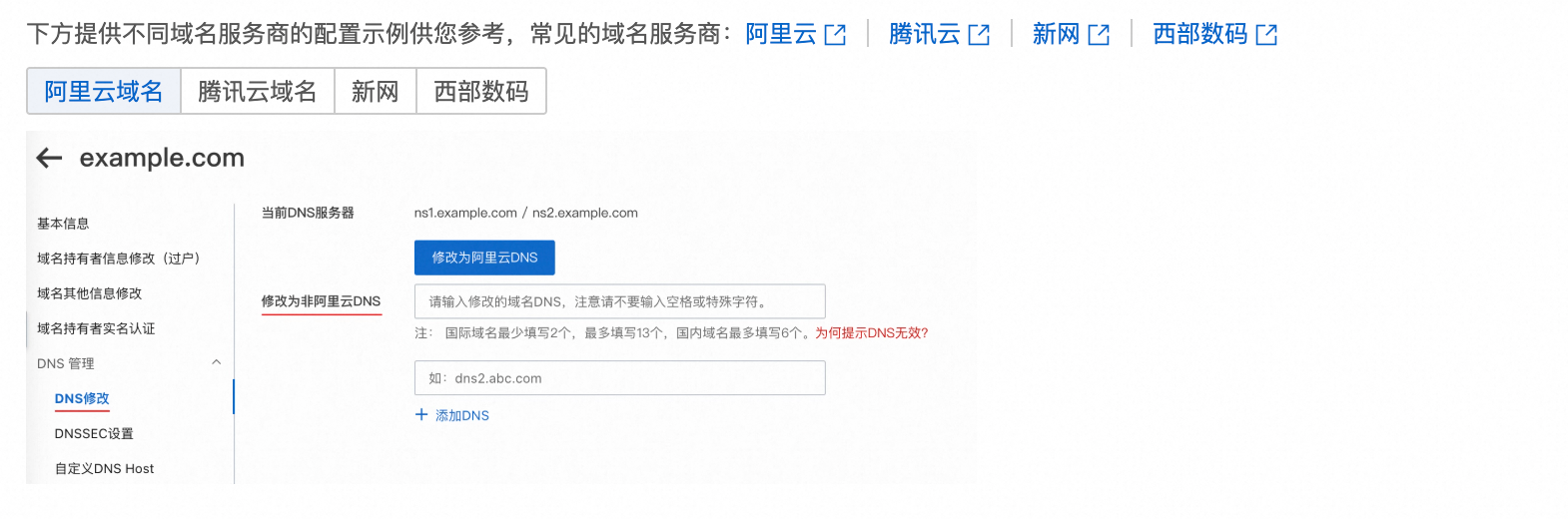Switch to the 西部数码 tab

point(481,91)
